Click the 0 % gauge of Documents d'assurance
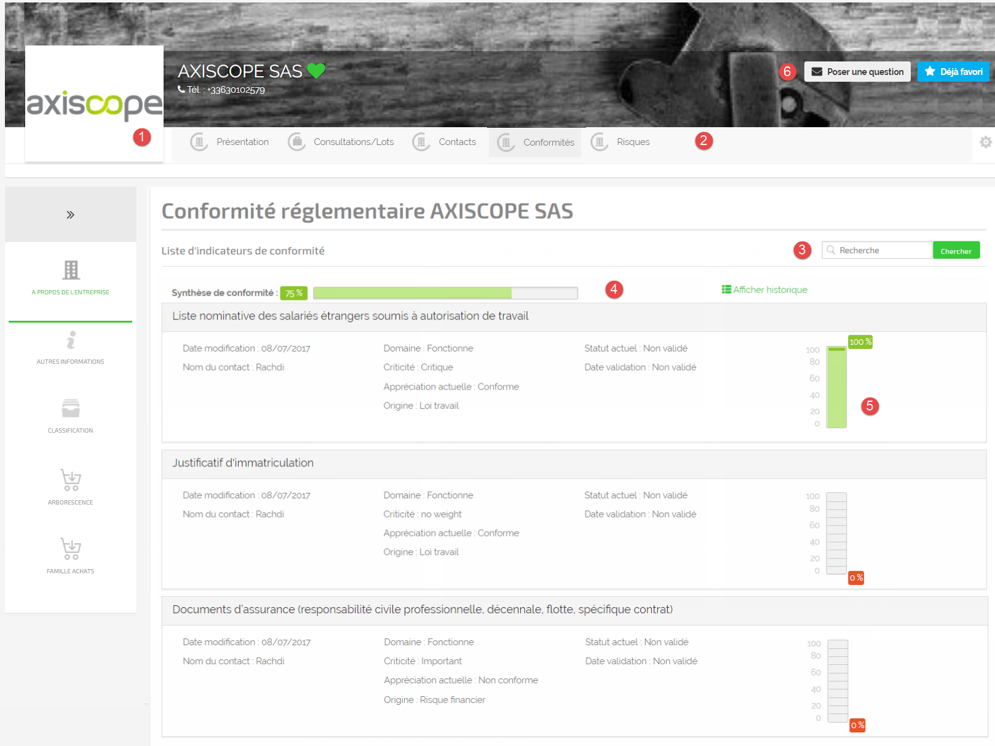This screenshot has width=995, height=746. coord(838,681)
